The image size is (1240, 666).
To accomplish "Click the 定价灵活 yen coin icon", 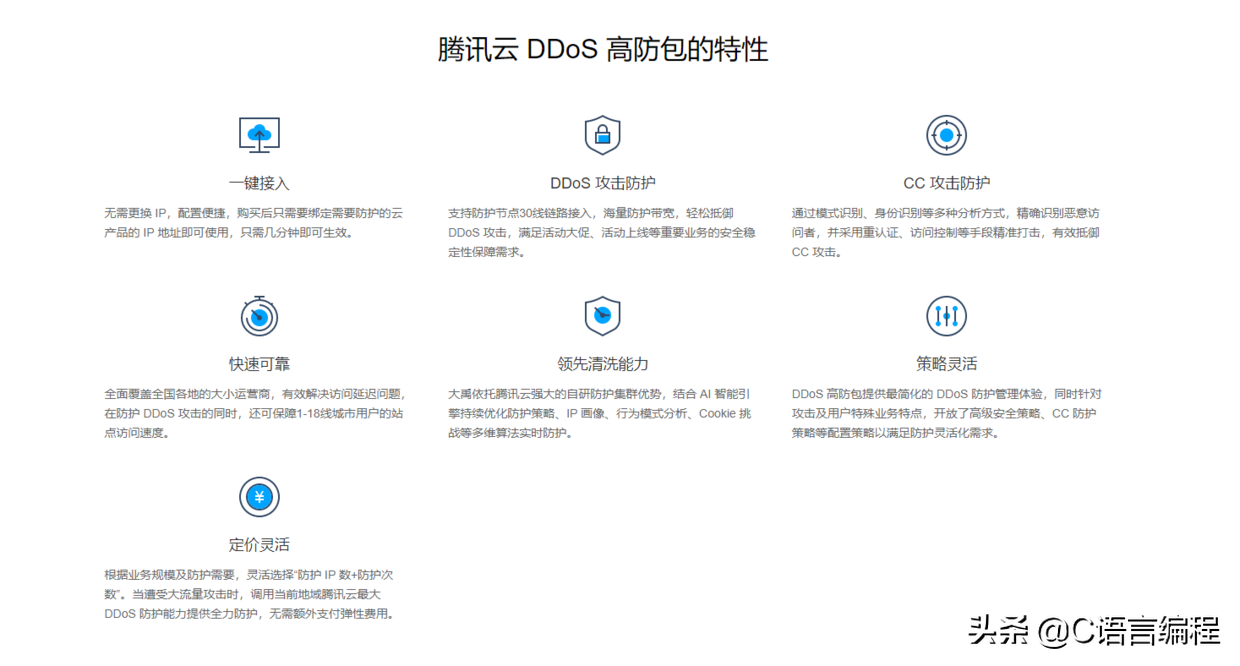I will point(259,497).
